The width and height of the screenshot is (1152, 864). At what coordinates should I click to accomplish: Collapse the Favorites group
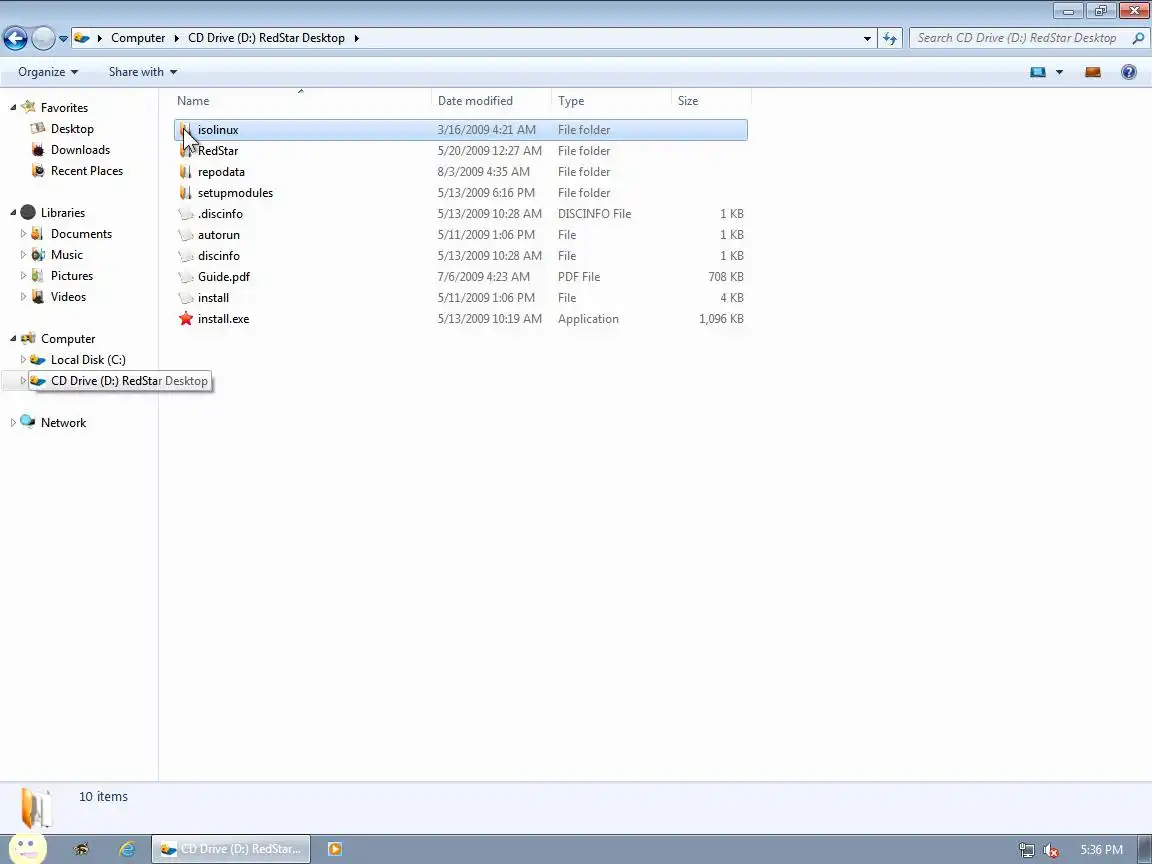tap(13, 107)
